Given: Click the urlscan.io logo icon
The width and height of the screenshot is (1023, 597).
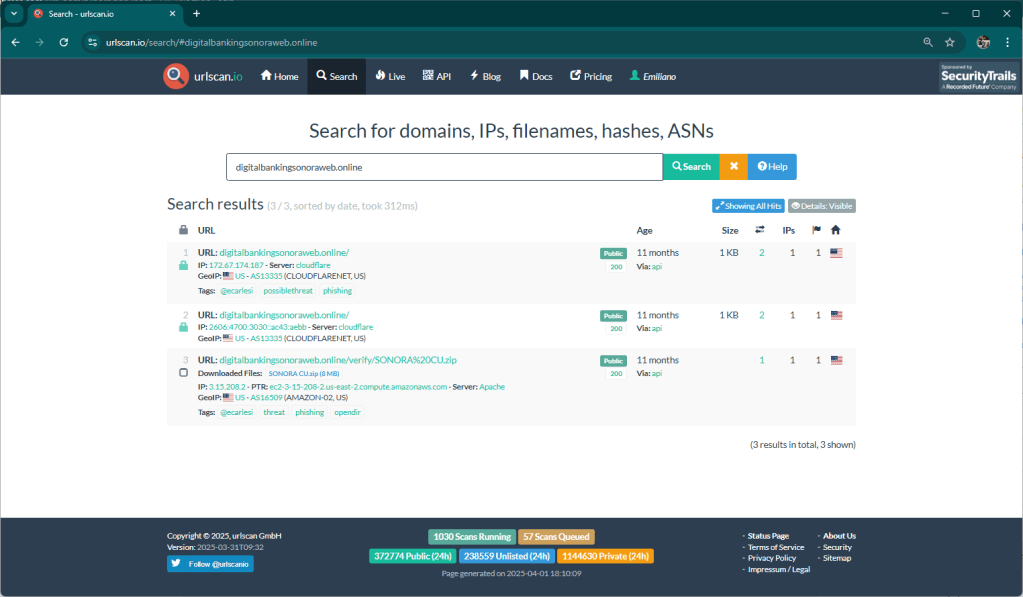Looking at the screenshot, I should [x=176, y=76].
